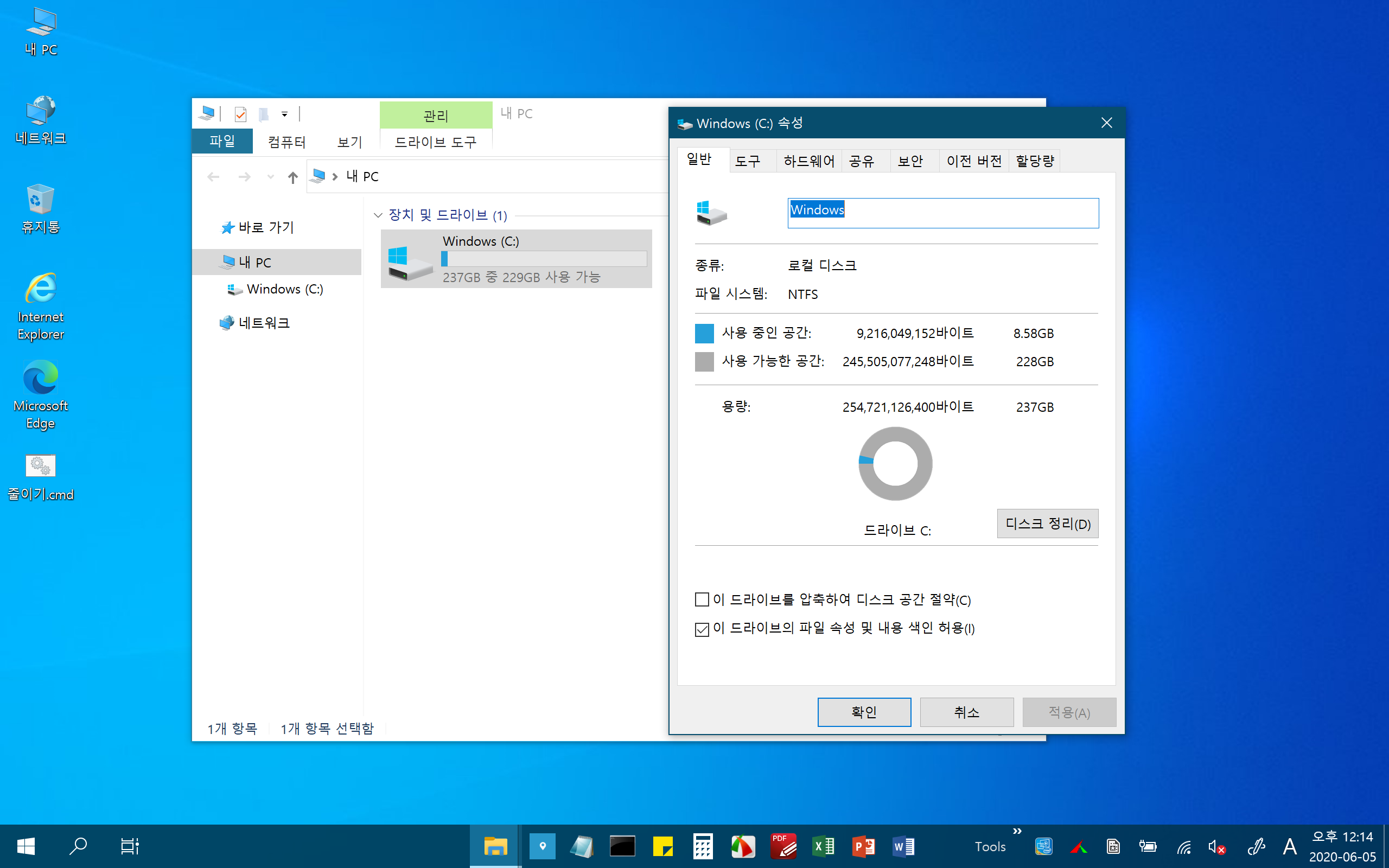This screenshot has width=1389, height=868.
Task: Open the recent locations dropdown arrow
Action: [270, 177]
